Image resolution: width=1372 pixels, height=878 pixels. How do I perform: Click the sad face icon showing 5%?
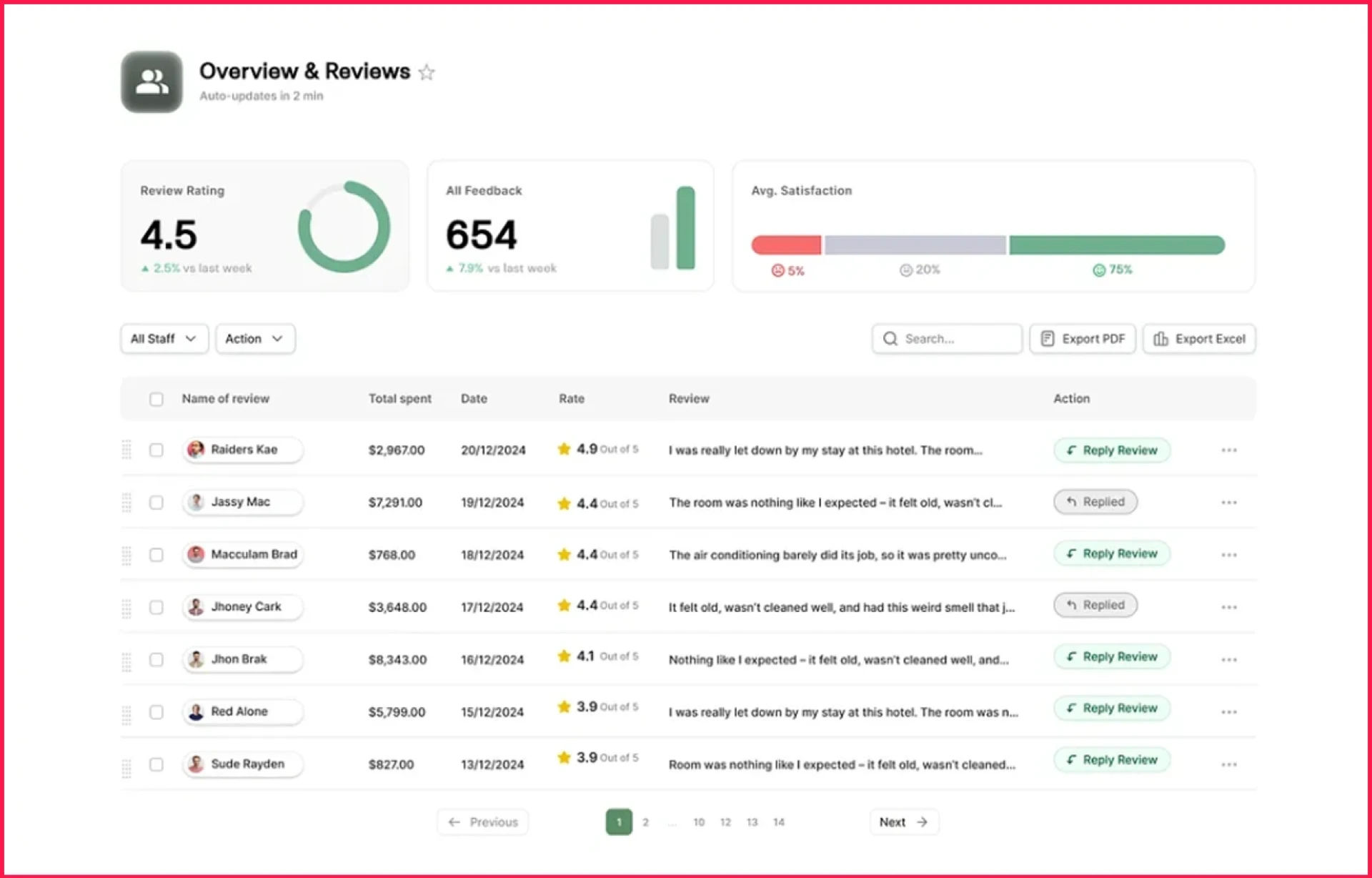click(x=777, y=270)
